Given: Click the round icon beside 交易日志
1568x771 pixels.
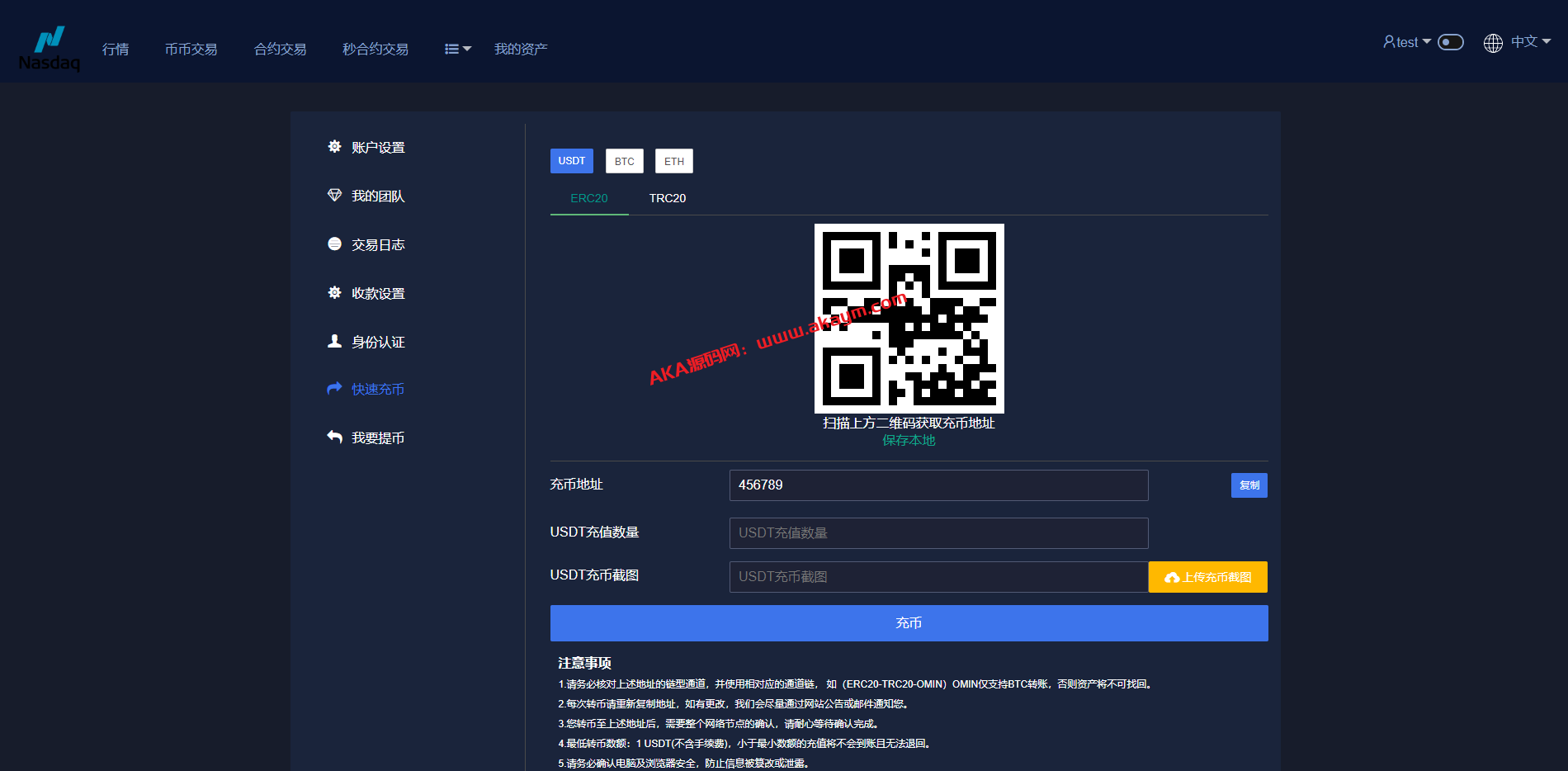Looking at the screenshot, I should 334,244.
